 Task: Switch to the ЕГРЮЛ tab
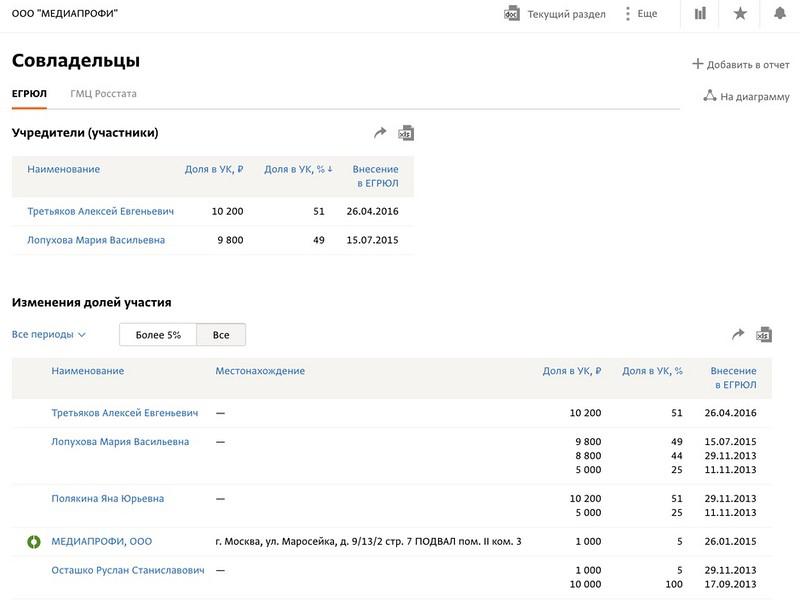pos(29,93)
